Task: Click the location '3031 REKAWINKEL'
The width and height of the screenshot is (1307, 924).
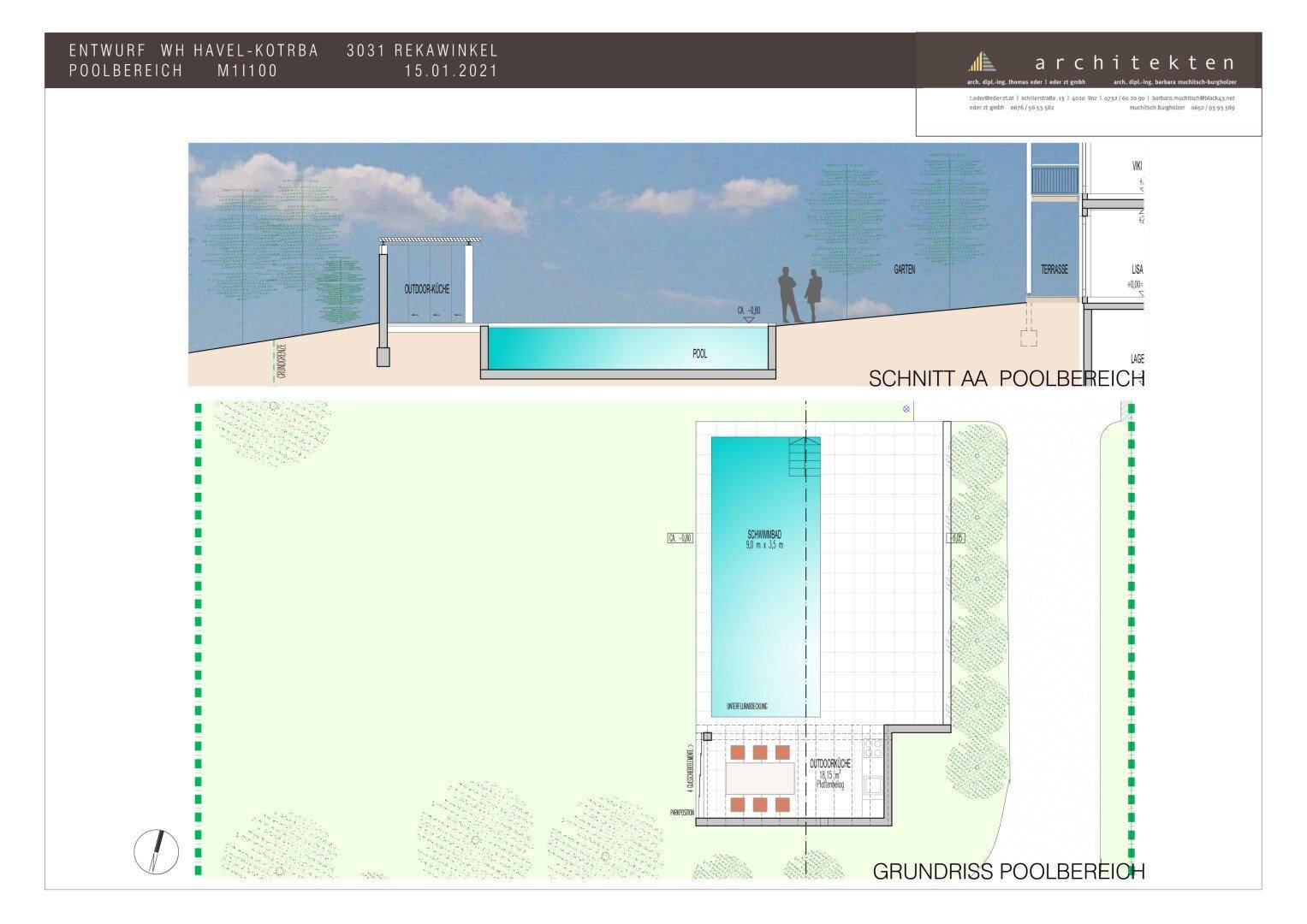Action: [x=422, y=51]
